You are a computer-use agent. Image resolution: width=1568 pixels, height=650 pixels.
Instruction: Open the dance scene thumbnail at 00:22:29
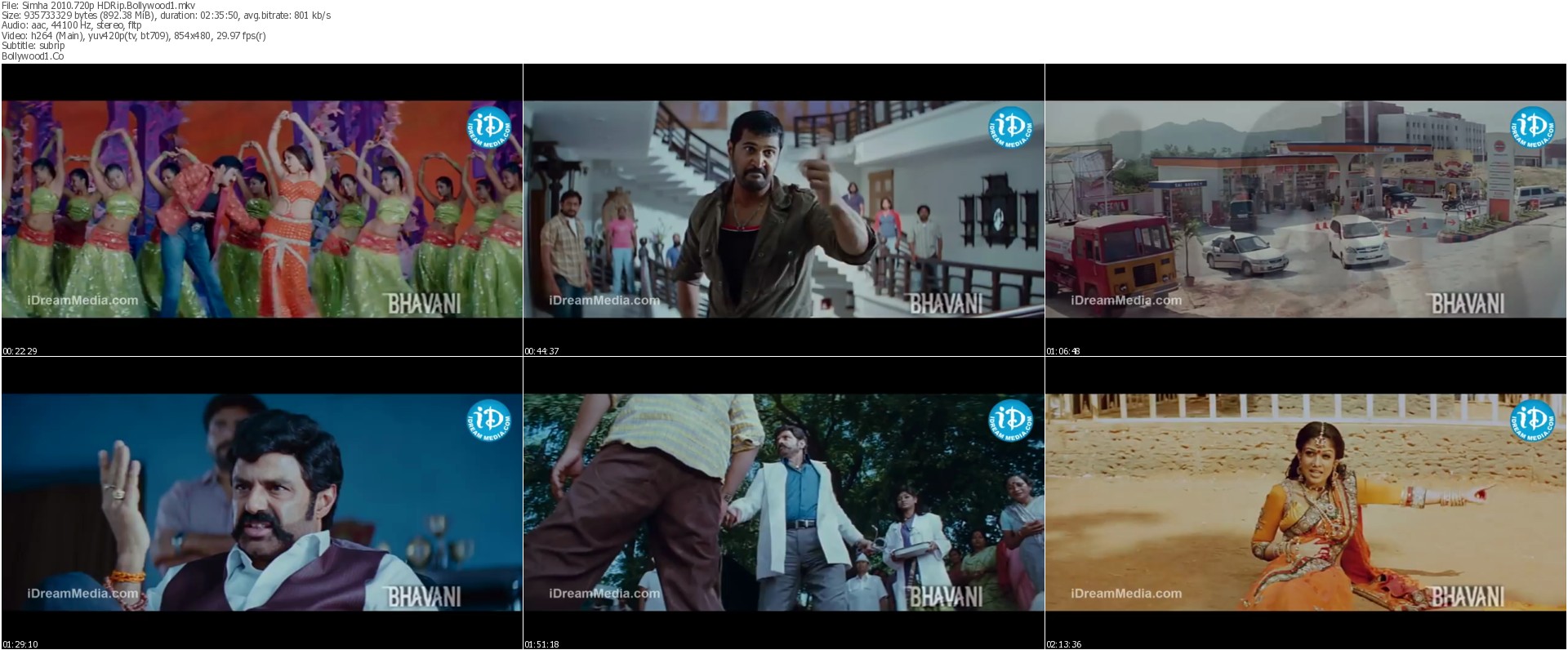[262, 210]
